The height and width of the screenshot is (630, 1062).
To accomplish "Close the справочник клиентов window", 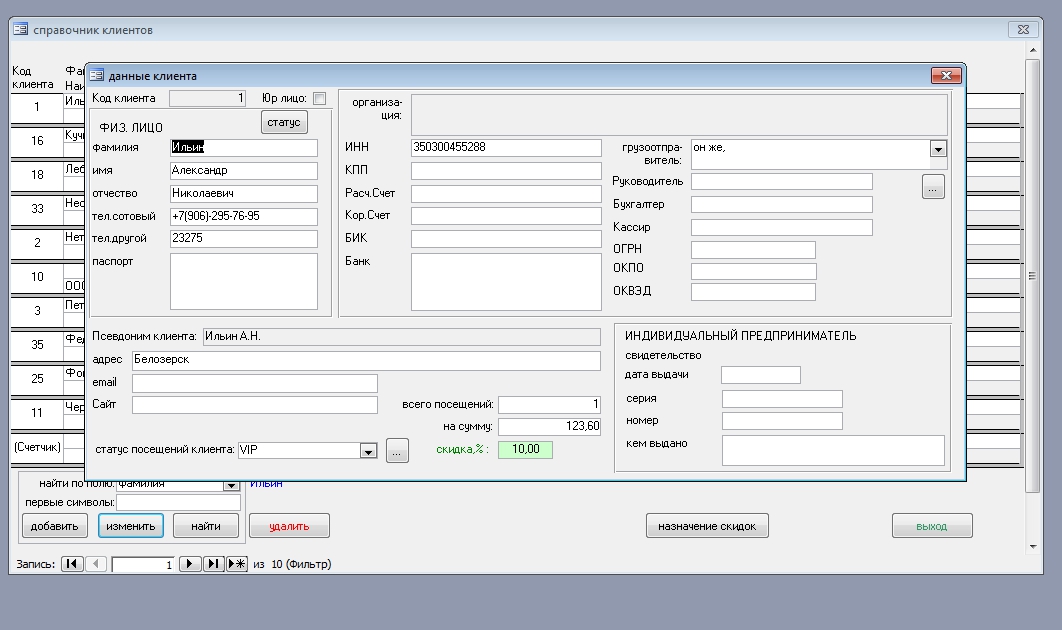I will coord(1023,29).
